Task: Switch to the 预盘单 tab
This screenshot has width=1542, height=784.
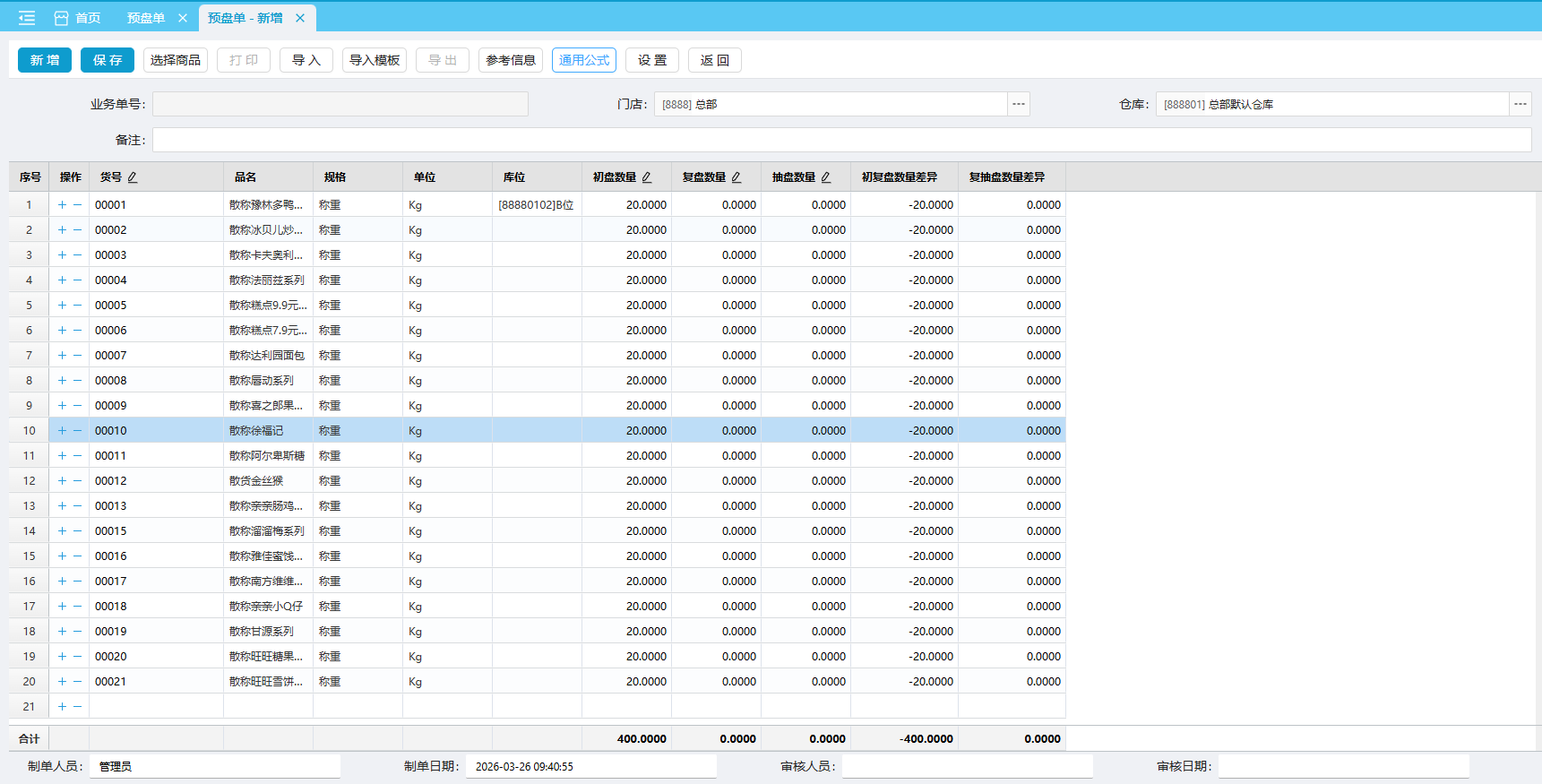Action: tap(146, 18)
